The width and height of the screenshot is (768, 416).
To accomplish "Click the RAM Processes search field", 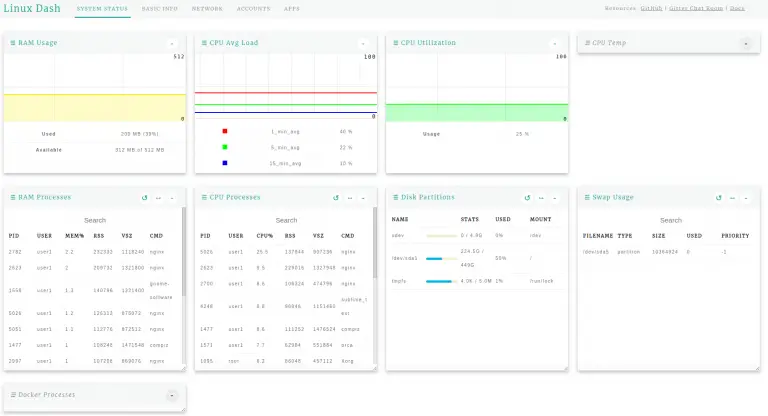I will tap(95, 220).
